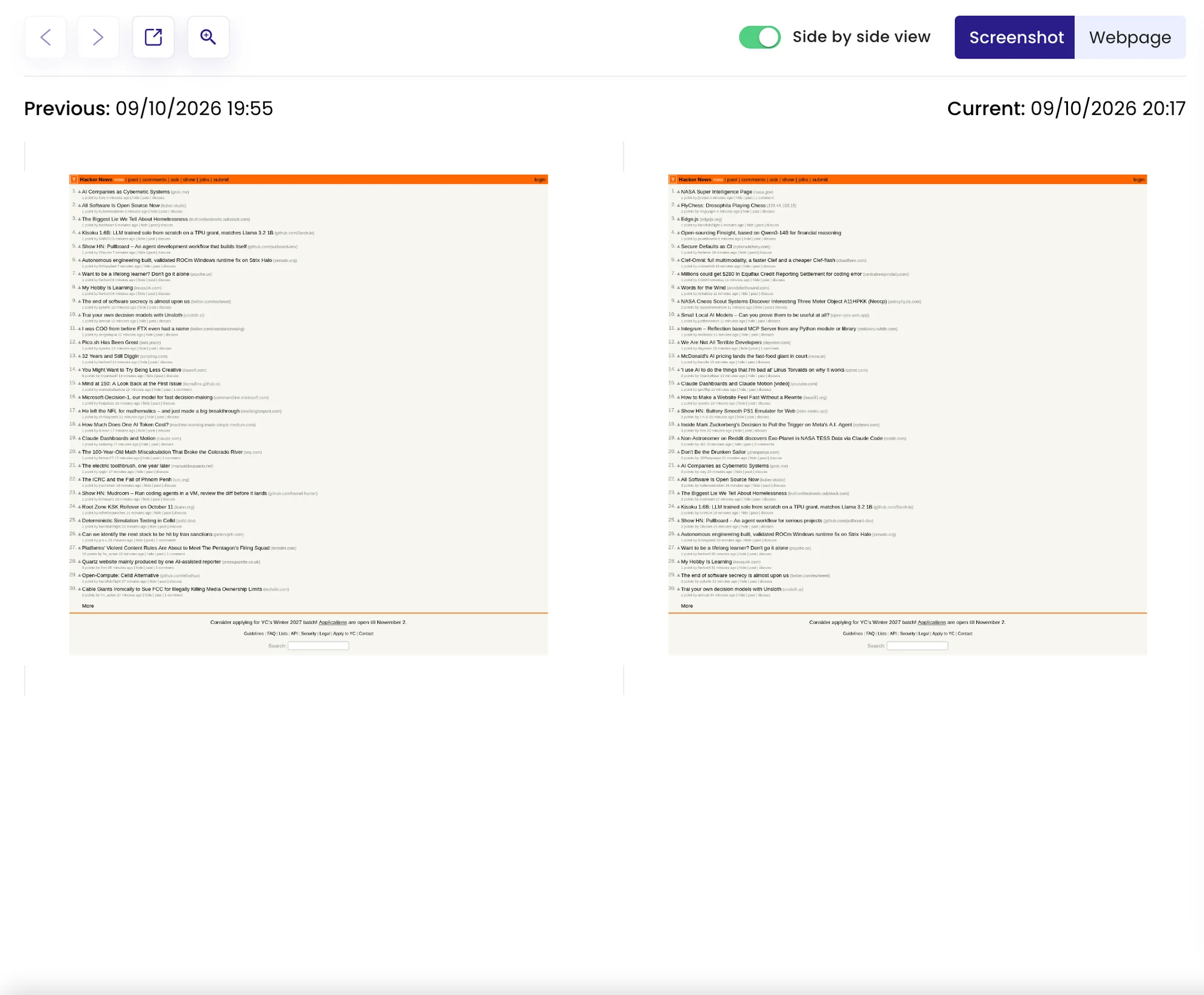Click 'login' in the current screenshot header
This screenshot has width=1204, height=995.
[x=1139, y=179]
